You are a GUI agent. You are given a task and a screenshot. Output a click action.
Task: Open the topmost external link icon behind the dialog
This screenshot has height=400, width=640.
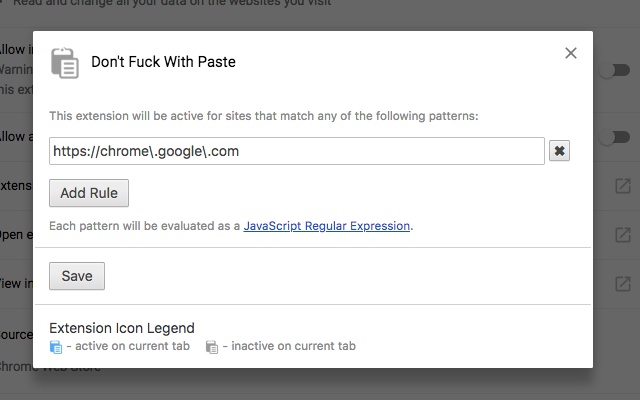(x=622, y=186)
